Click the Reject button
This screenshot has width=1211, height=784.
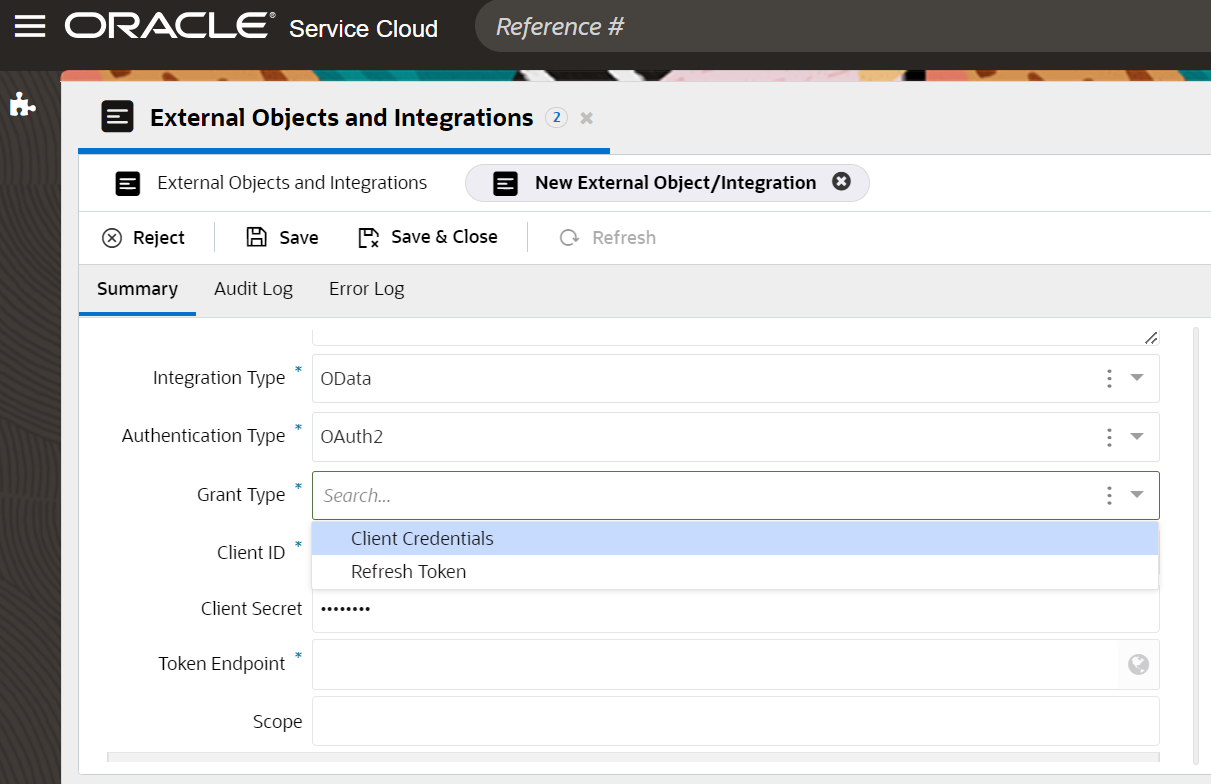144,237
